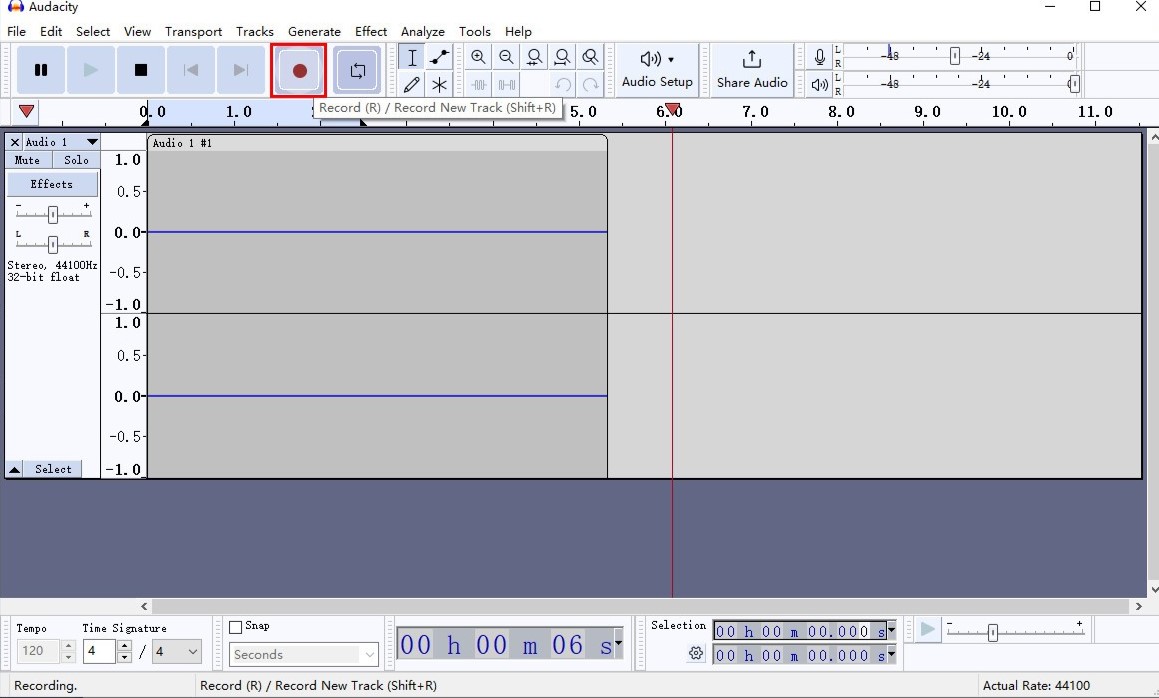
Task: Click the Silence Audio Selection icon
Action: (507, 84)
